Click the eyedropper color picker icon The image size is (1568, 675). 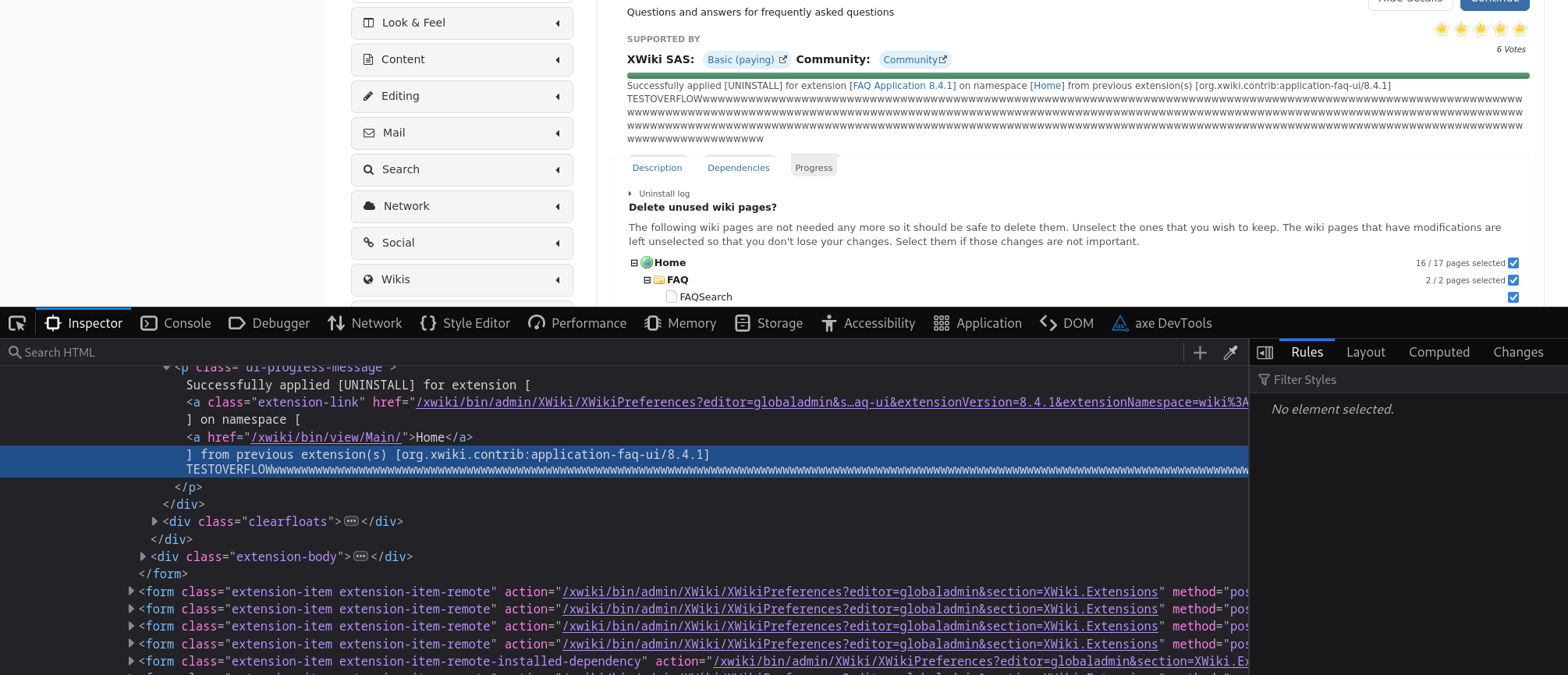1230,353
